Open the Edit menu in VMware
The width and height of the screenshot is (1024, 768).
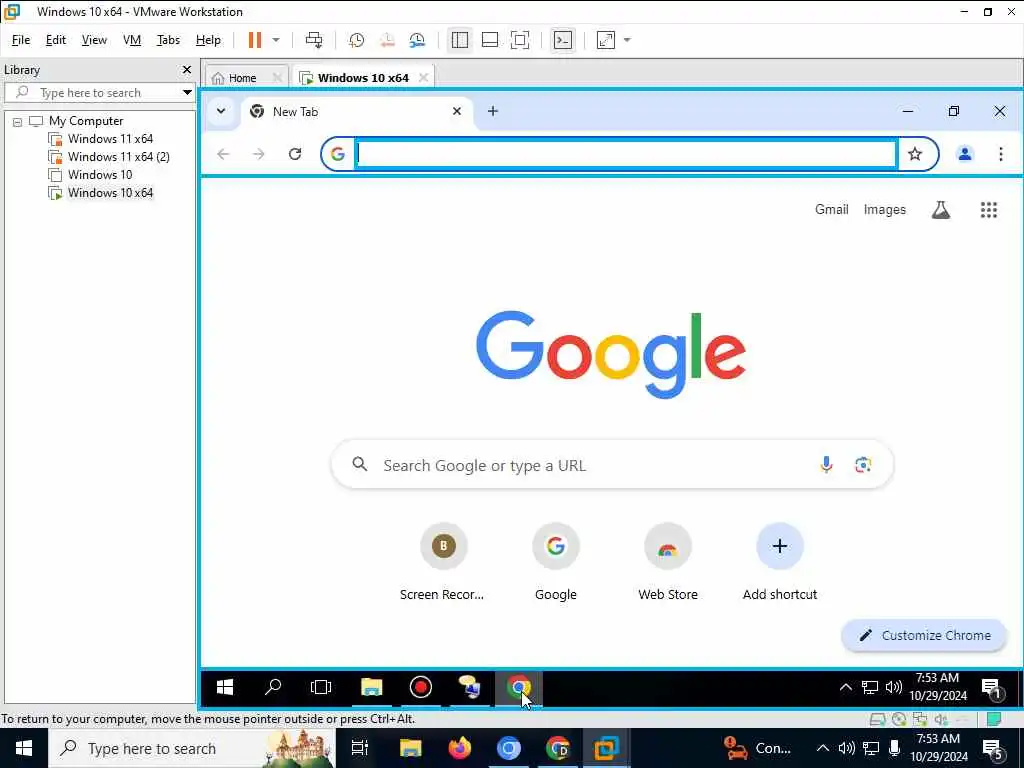56,40
